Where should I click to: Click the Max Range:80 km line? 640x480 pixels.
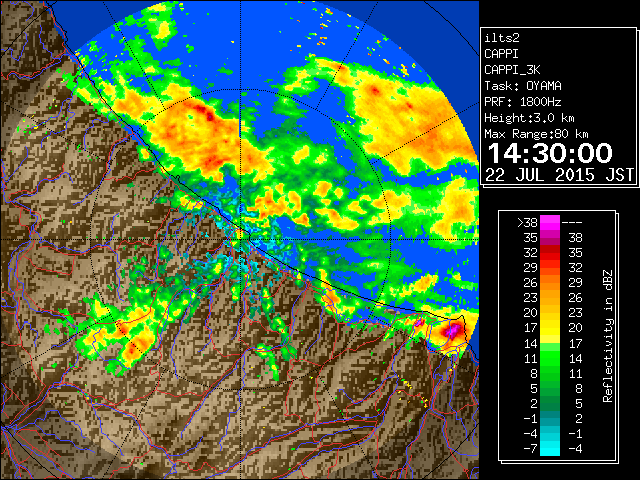pyautogui.click(x=536, y=134)
